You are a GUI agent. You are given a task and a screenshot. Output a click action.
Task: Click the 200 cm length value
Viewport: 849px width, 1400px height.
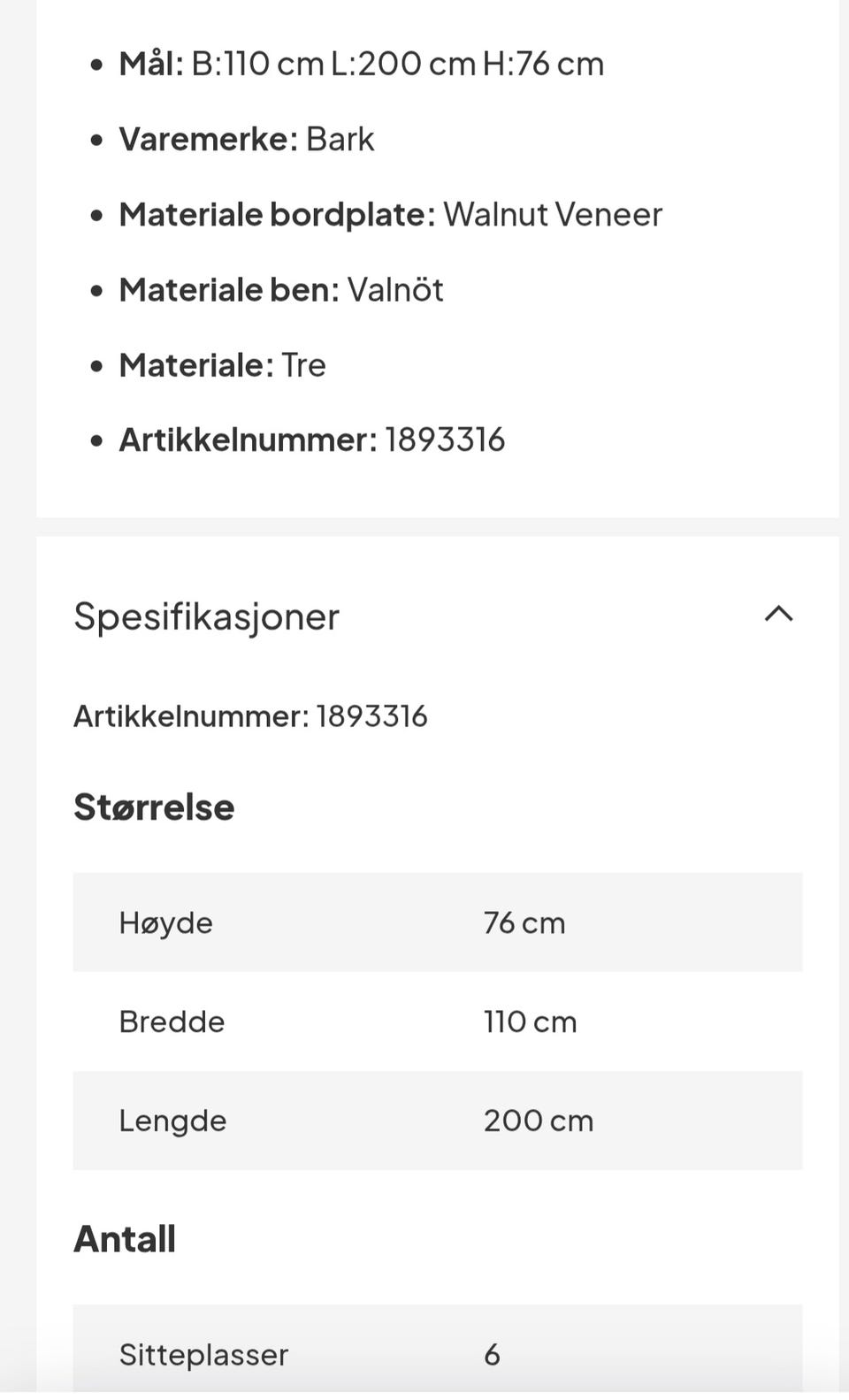pyautogui.click(x=539, y=1121)
